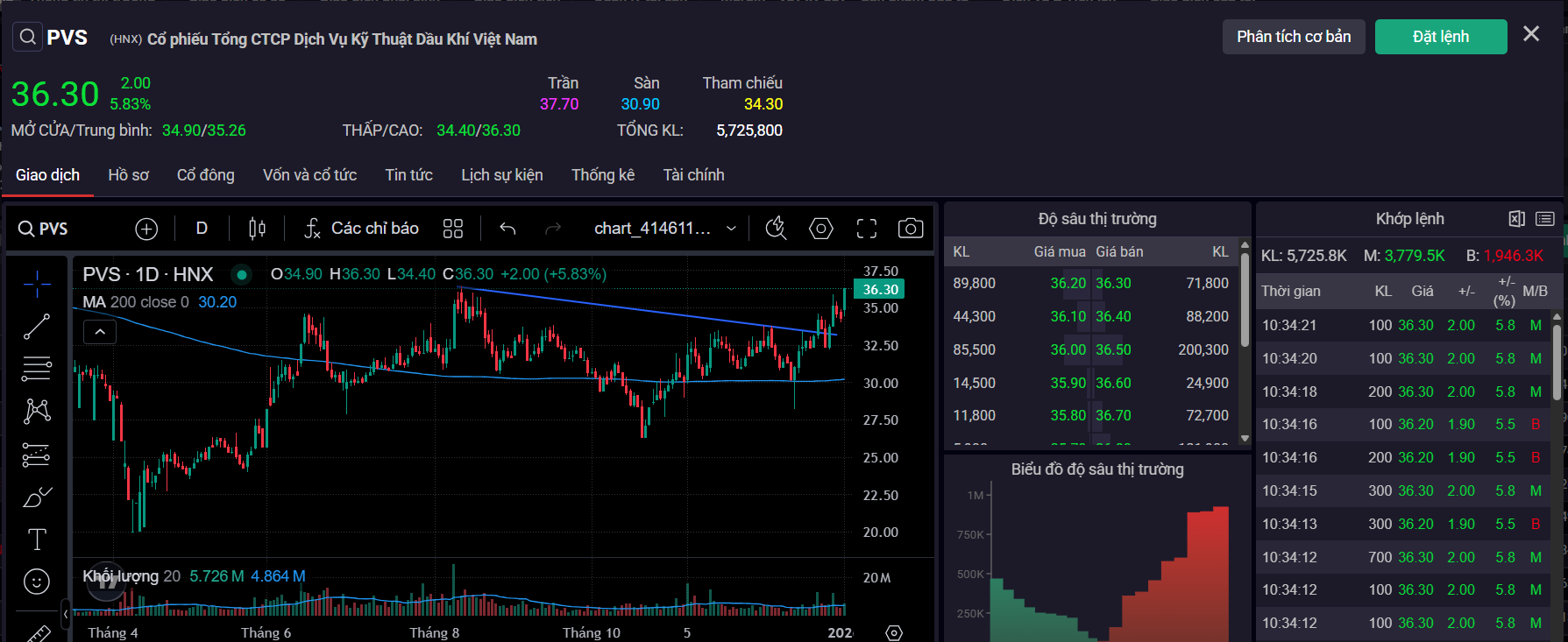The image size is (1568, 642).
Task: Select the text annotation tool
Action: (x=37, y=540)
